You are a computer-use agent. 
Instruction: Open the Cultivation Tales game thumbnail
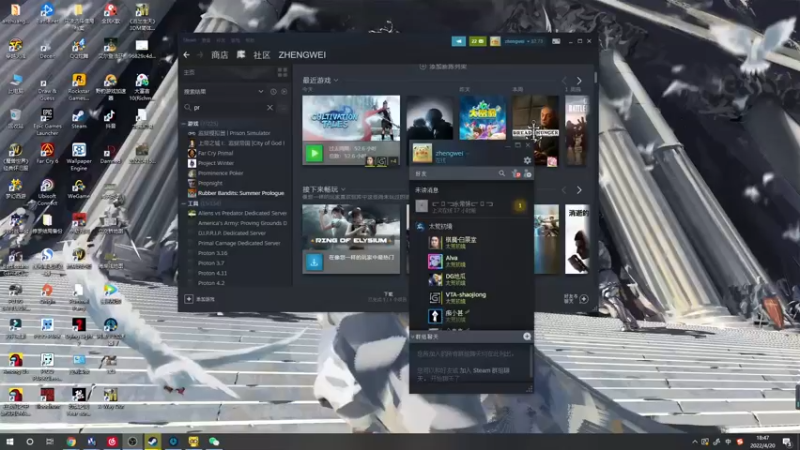pos(351,118)
